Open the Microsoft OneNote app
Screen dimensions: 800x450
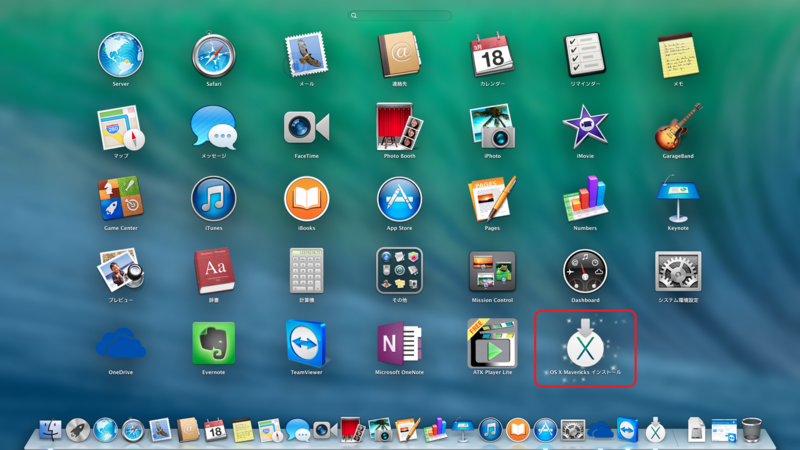399,343
